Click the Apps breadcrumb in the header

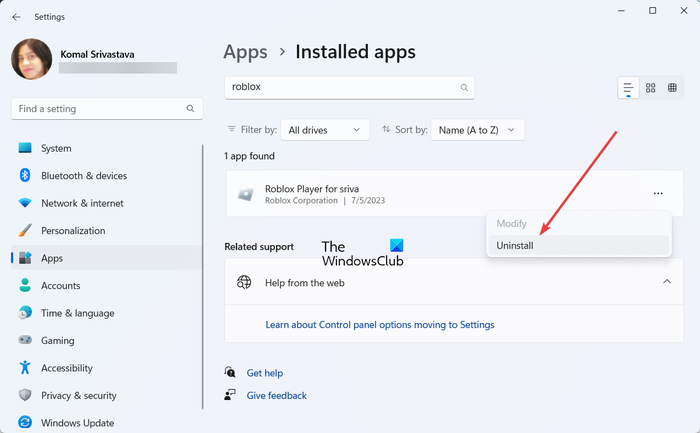click(245, 51)
